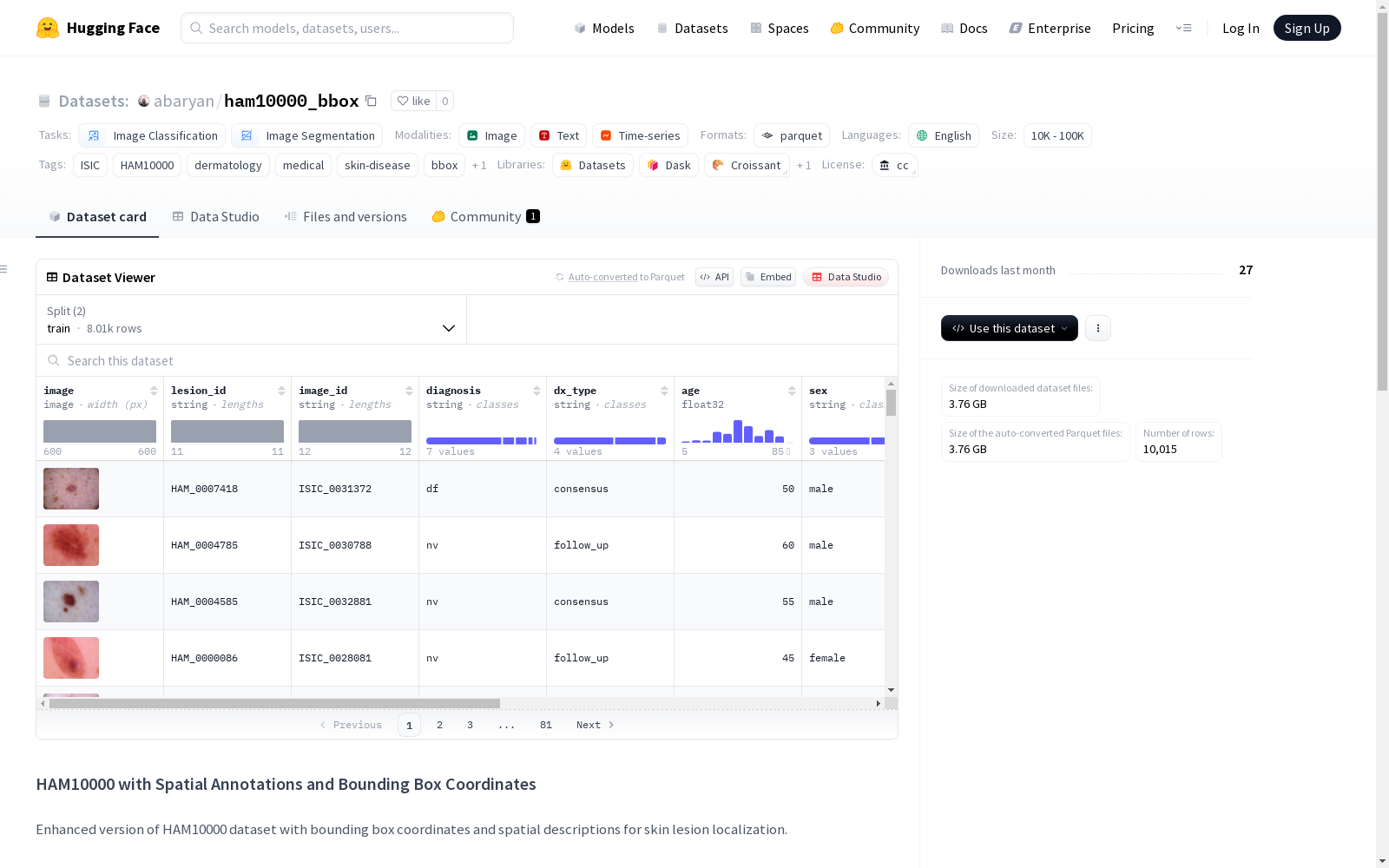The width and height of the screenshot is (1389, 868).
Task: Open the Dataset card tab
Action: click(x=97, y=217)
